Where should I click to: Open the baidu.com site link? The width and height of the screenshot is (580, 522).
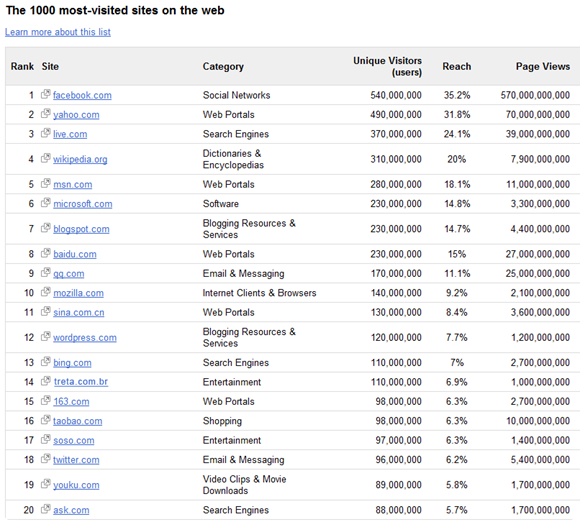tap(75, 254)
